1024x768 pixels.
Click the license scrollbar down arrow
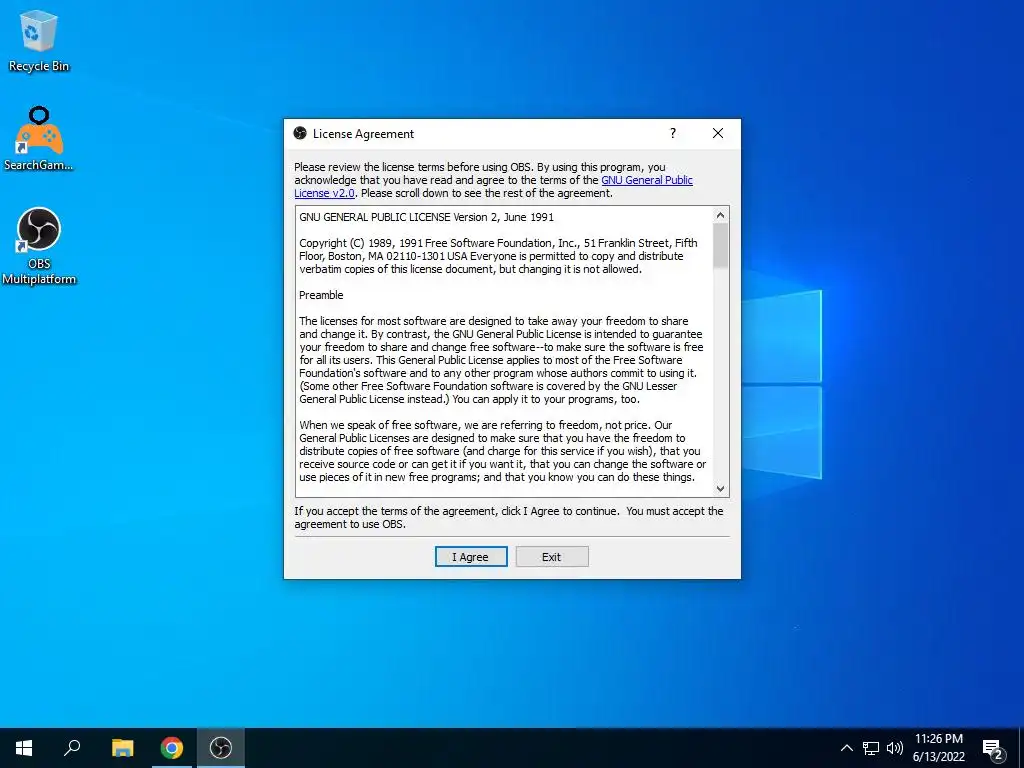coord(720,488)
